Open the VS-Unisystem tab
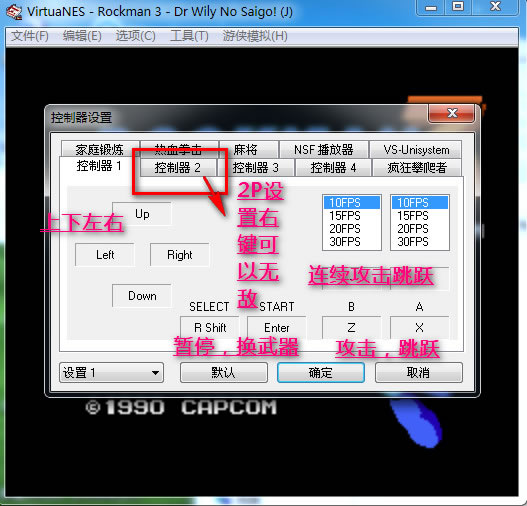The height and width of the screenshot is (506, 527). (416, 150)
